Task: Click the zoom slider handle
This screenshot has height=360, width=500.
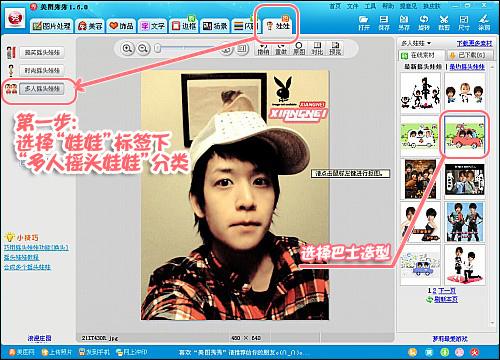Action: click(x=158, y=49)
